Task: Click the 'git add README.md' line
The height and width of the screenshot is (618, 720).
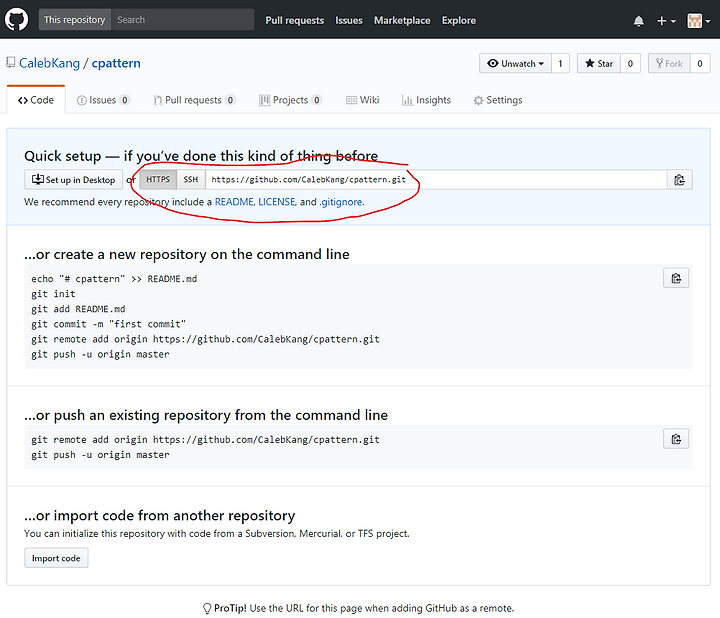Action: click(x=78, y=309)
